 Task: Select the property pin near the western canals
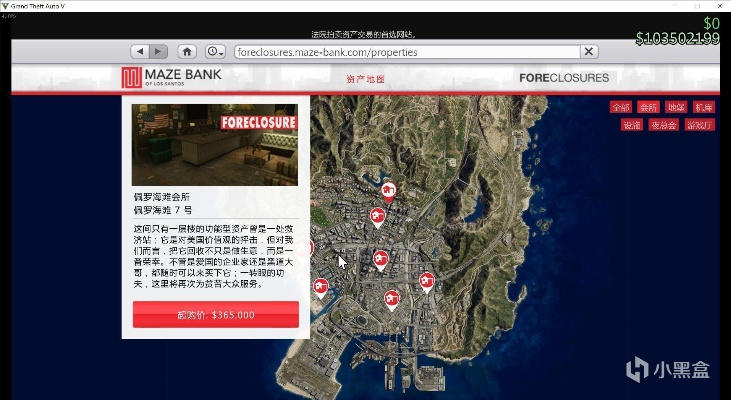320,288
